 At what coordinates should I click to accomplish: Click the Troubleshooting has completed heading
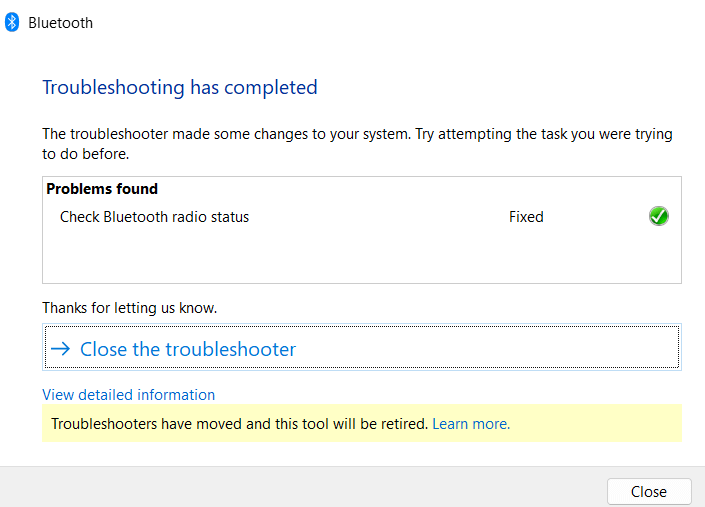pos(180,88)
